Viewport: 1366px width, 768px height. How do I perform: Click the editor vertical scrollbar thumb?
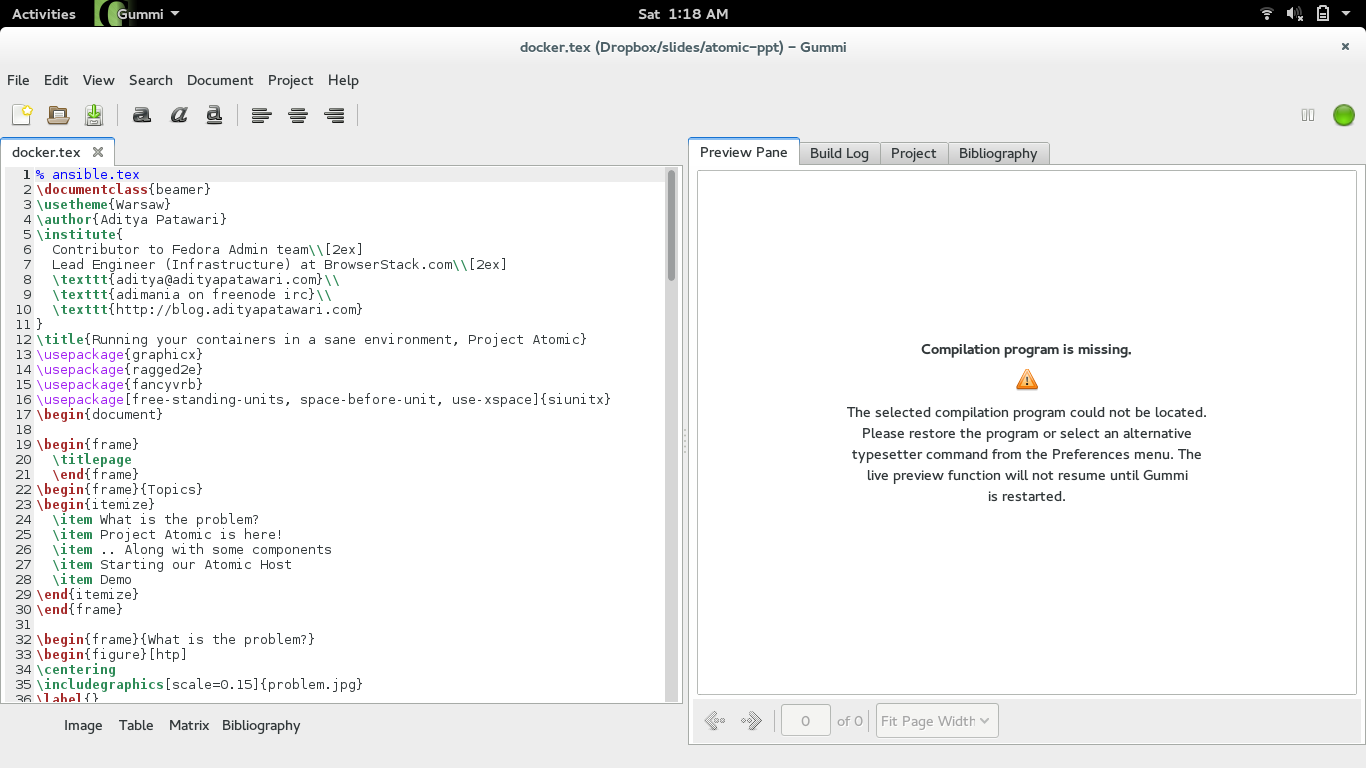tap(671, 226)
